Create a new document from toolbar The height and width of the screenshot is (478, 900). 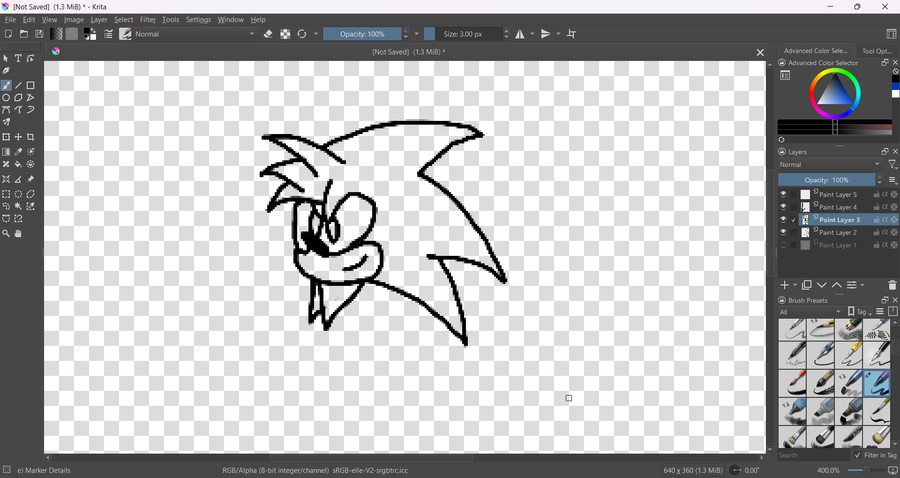pos(9,34)
